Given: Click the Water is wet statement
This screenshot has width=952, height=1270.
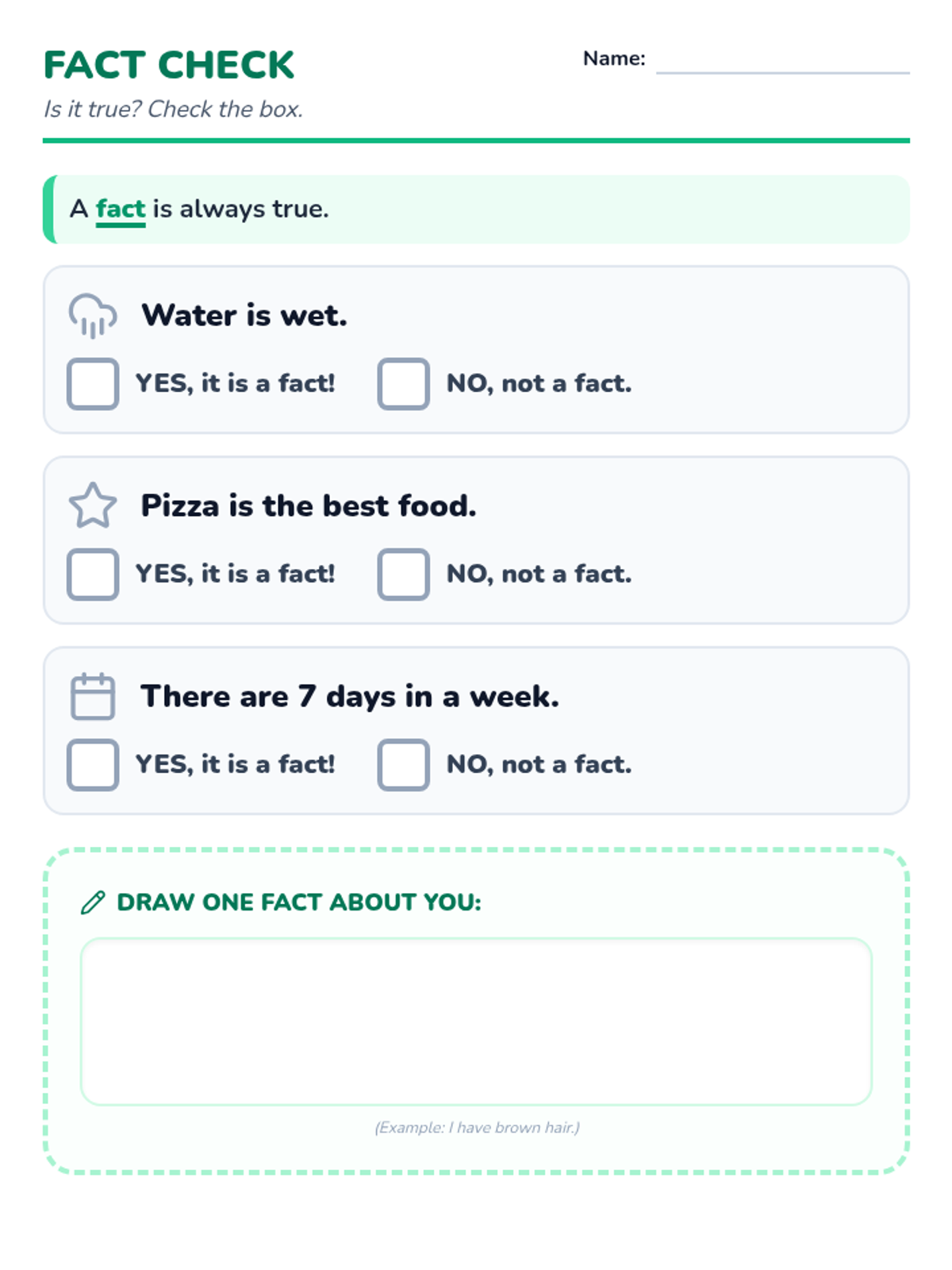Looking at the screenshot, I should [x=244, y=315].
